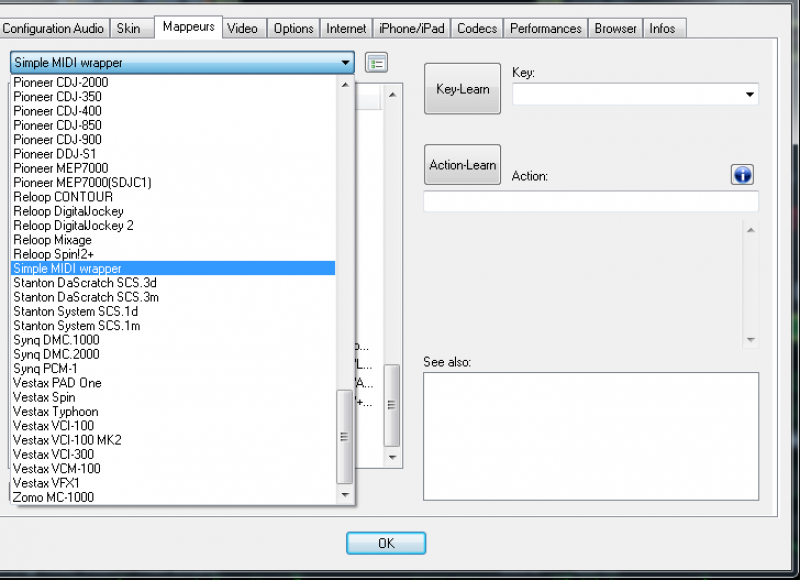Screen dimensions: 800x580
Task: Select Vestax PAD One mapper
Action: [x=173, y=382]
